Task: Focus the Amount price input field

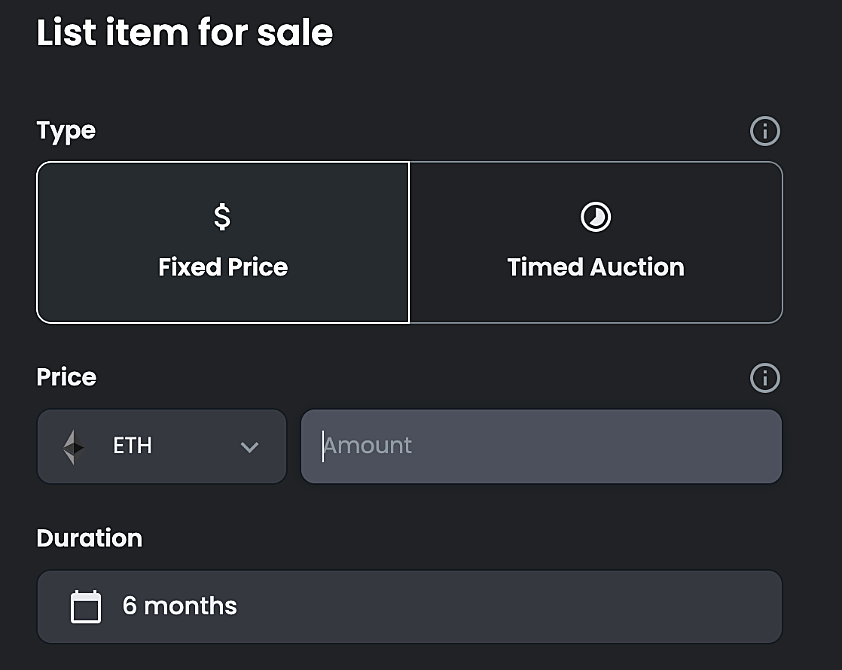Action: coord(541,447)
